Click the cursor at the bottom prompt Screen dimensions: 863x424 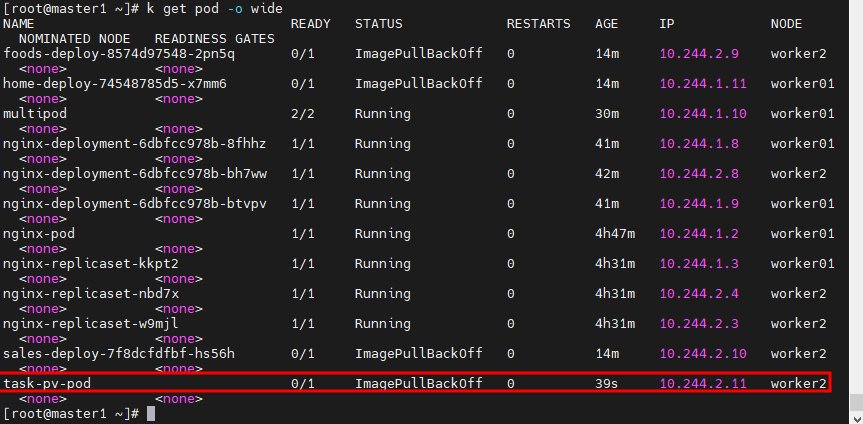tap(151, 414)
